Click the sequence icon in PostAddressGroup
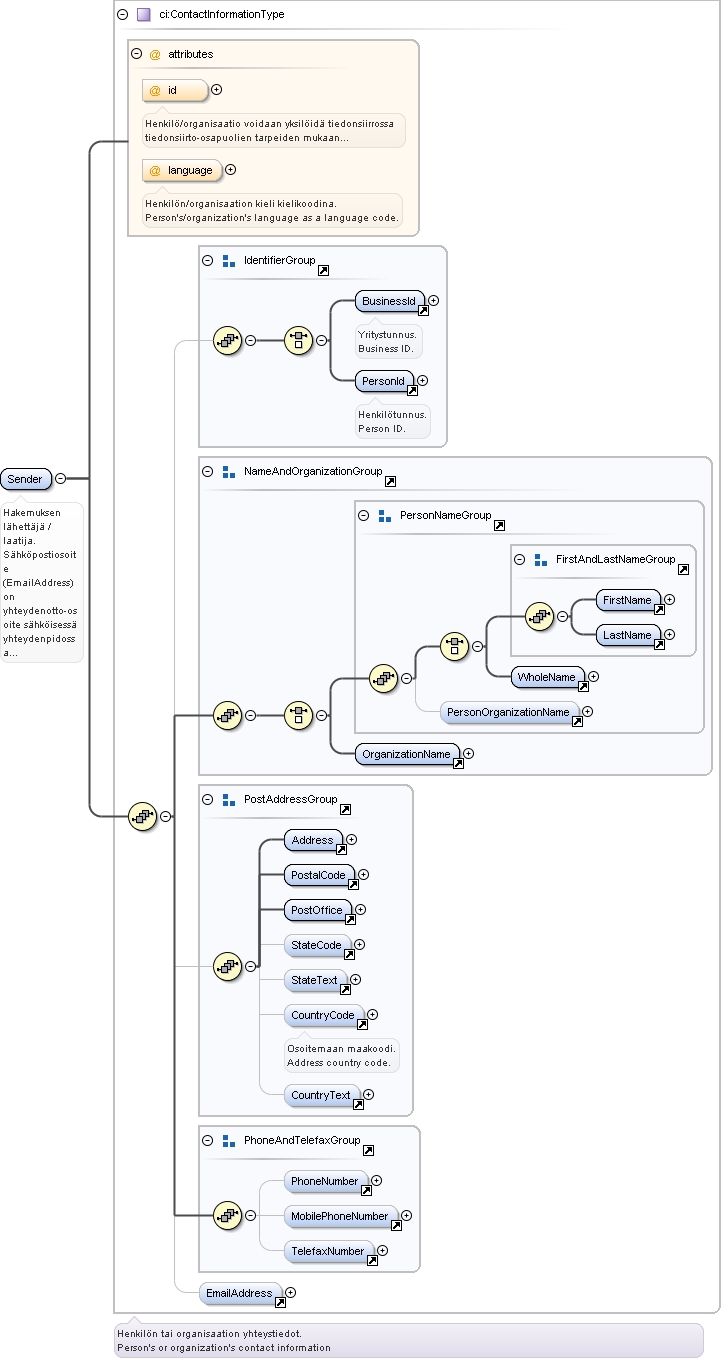The height and width of the screenshot is (1361, 722). coord(228,966)
